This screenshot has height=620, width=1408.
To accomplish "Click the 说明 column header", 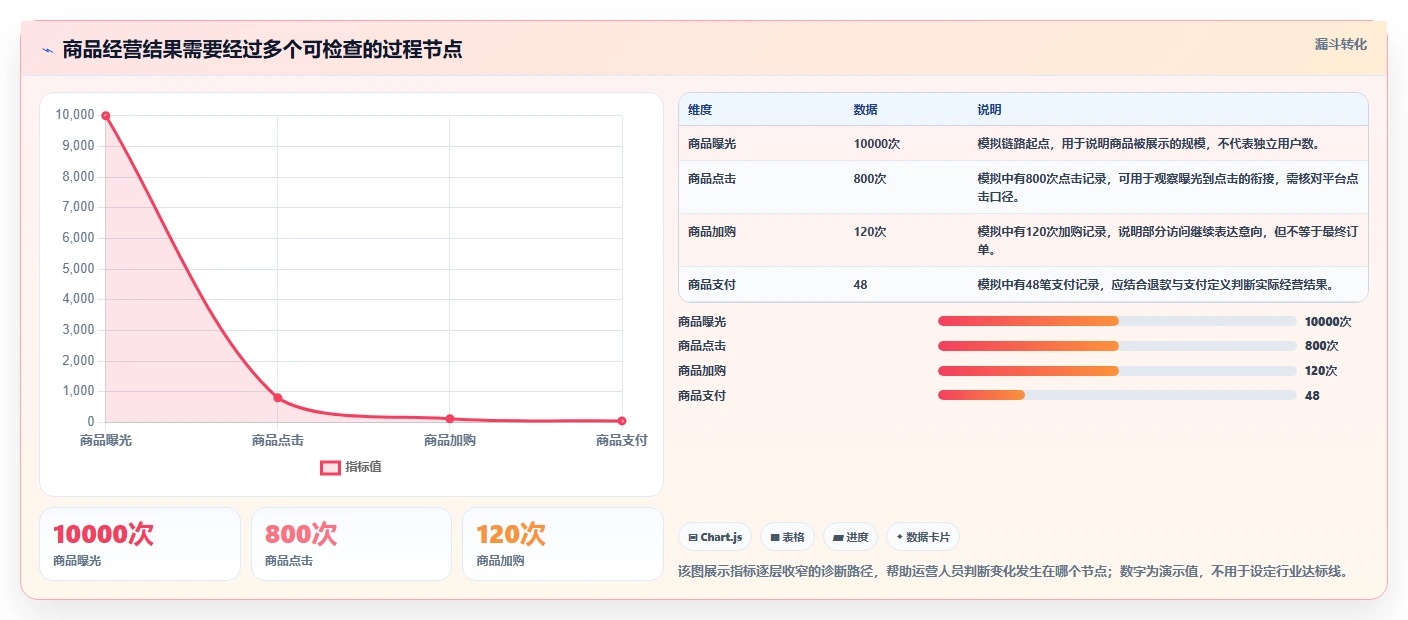I will [989, 110].
